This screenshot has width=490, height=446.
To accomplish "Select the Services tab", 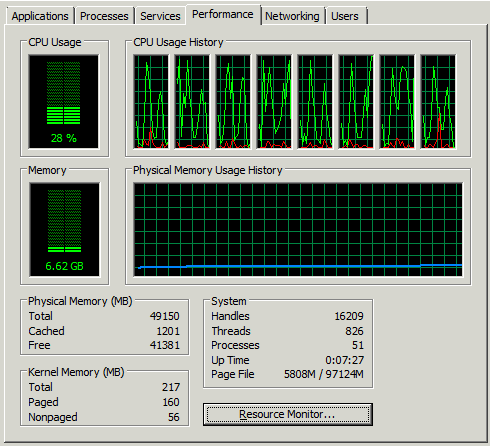I will (x=160, y=16).
